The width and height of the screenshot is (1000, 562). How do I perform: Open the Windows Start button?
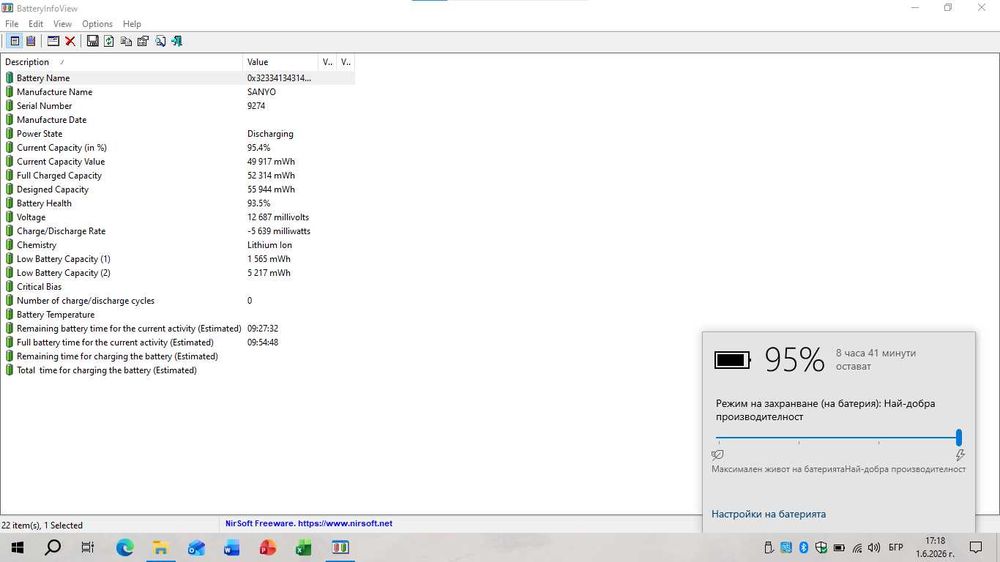[17, 547]
